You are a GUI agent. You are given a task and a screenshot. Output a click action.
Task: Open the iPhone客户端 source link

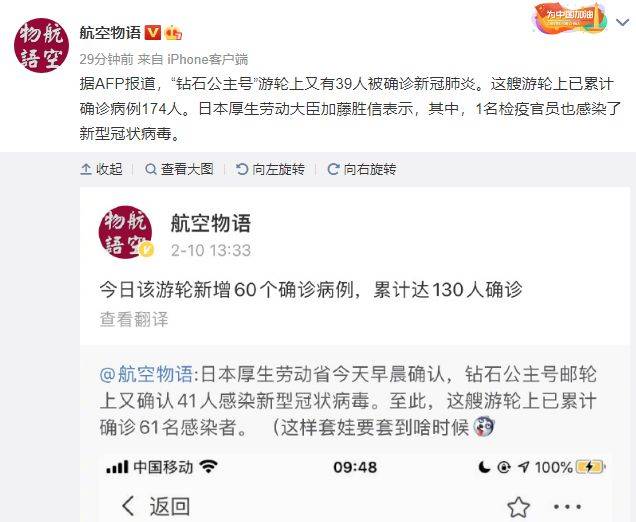[208, 59]
